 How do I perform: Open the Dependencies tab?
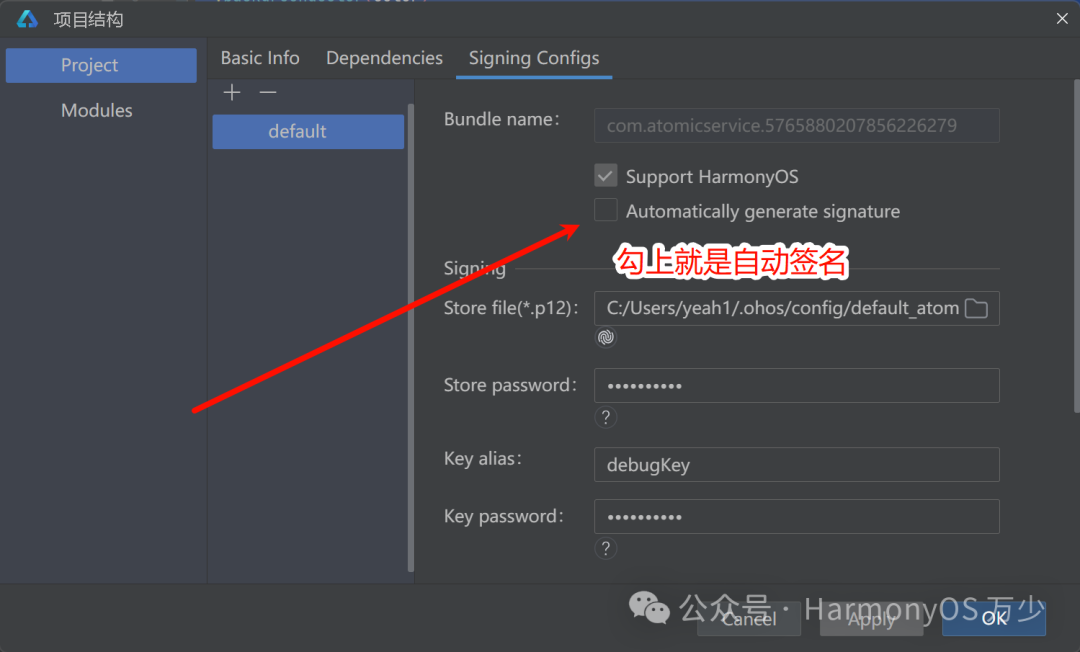384,58
